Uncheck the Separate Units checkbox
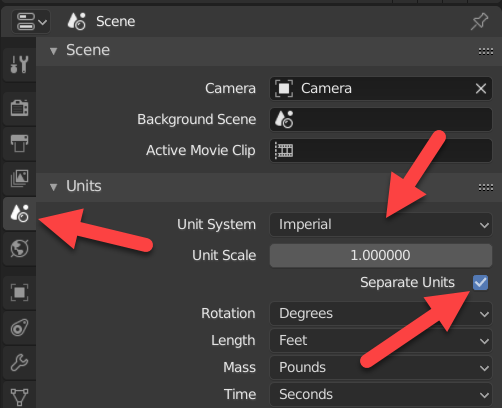Image resolution: width=502 pixels, height=408 pixels. coord(480,283)
